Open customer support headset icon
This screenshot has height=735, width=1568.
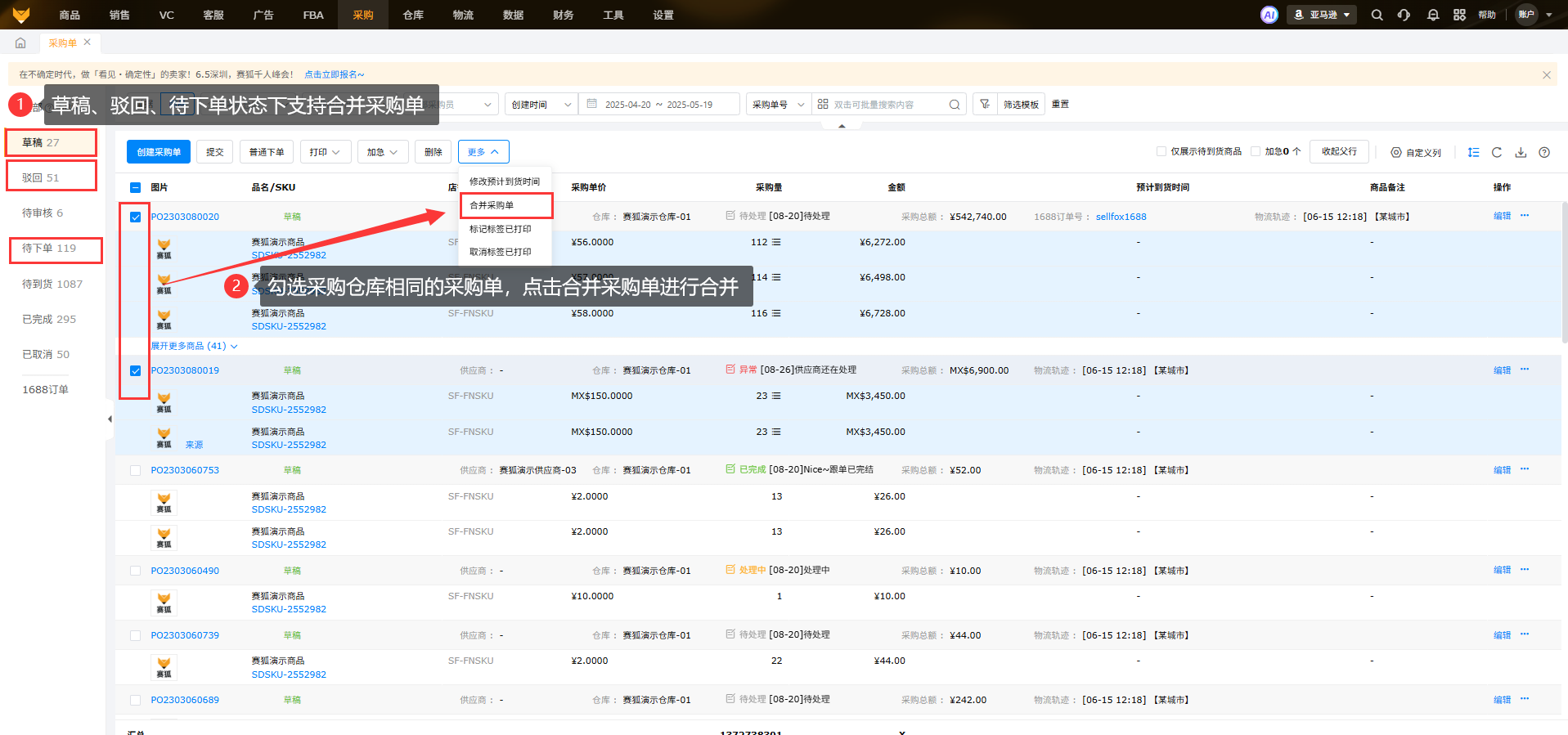coord(1404,15)
